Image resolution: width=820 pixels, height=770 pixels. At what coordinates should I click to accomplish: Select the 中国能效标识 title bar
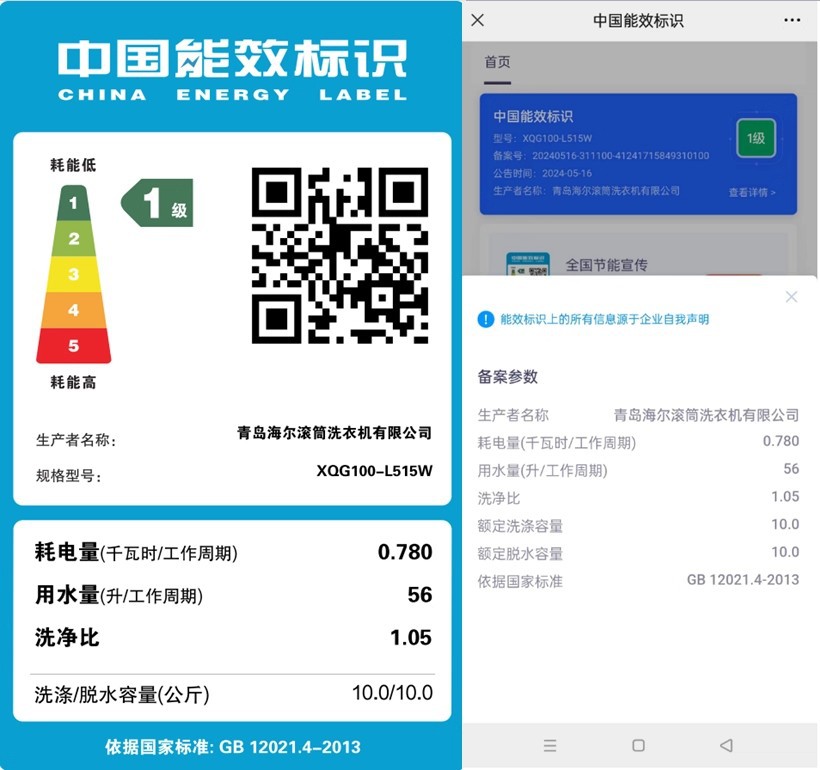tap(639, 20)
